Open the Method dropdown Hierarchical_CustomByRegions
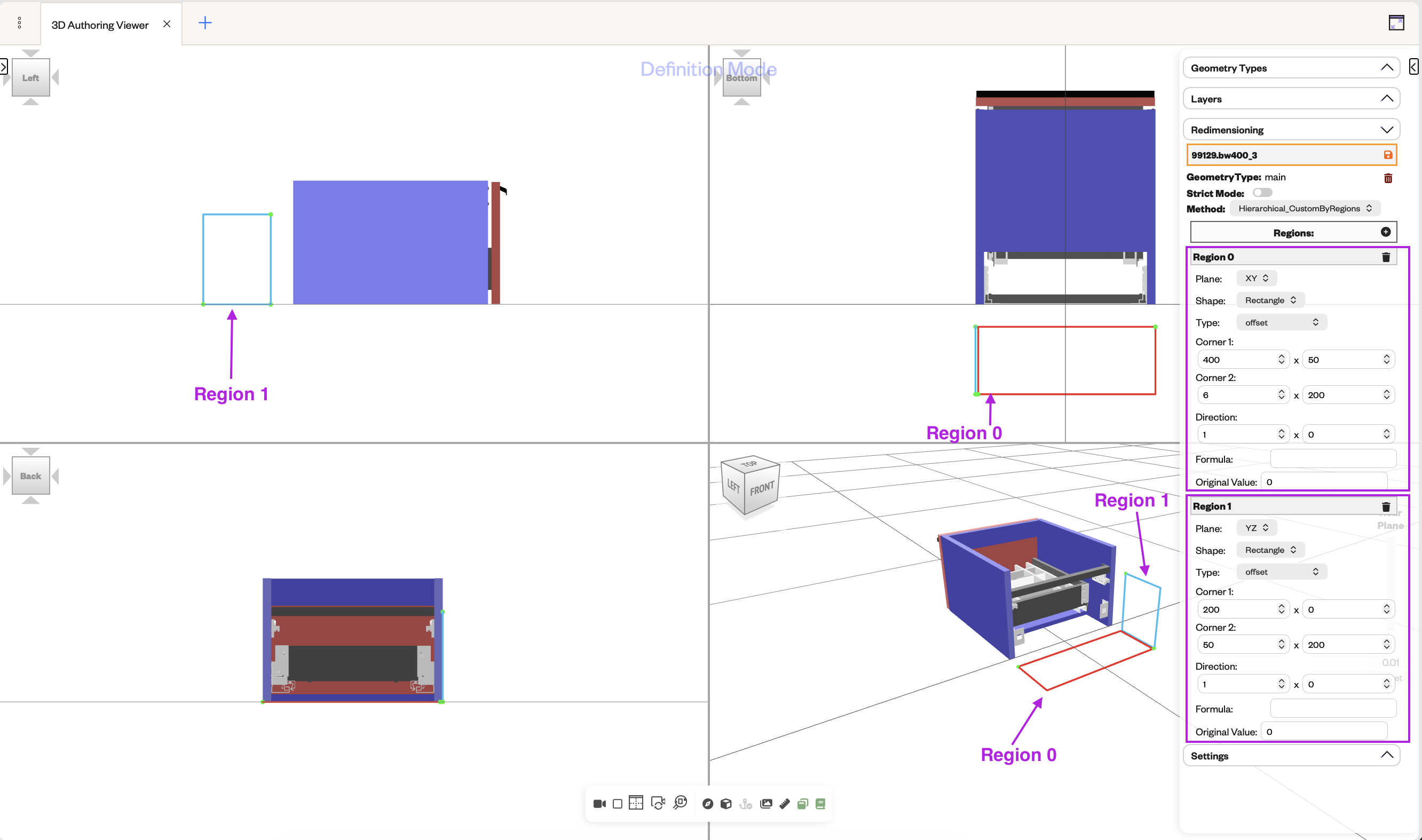 click(x=1305, y=208)
